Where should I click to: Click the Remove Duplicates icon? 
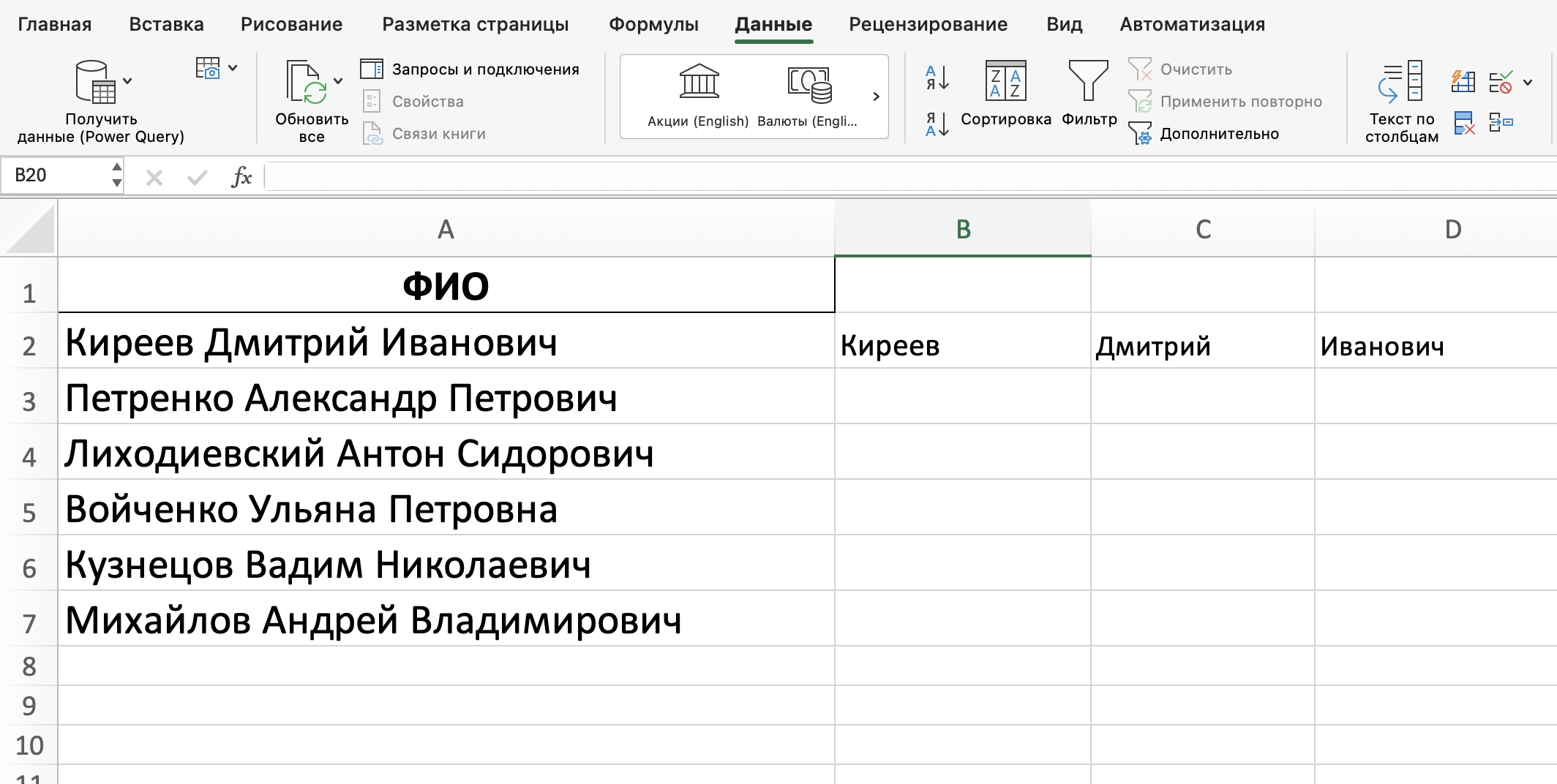[1464, 124]
